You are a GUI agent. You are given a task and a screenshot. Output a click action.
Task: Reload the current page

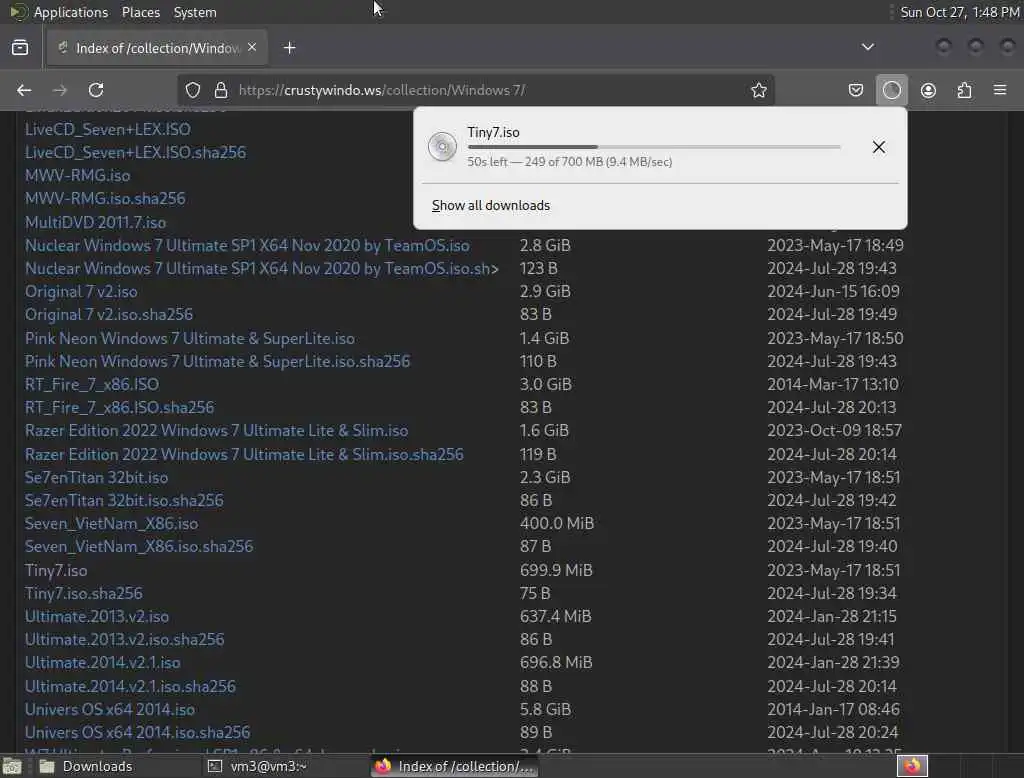click(x=96, y=90)
